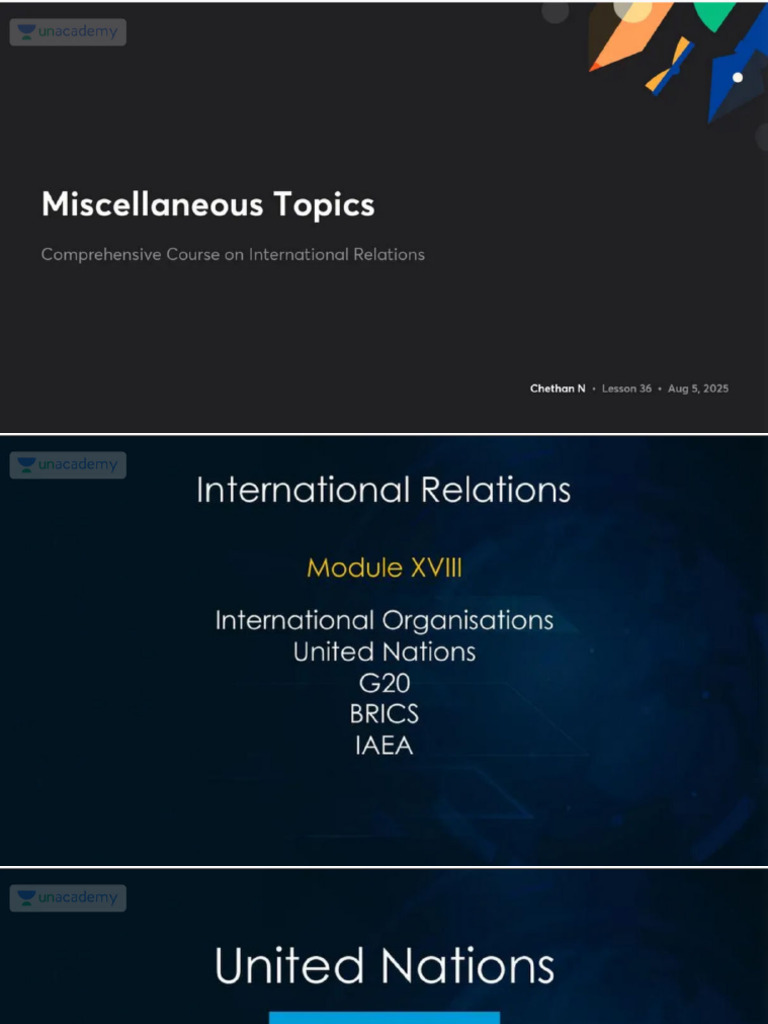Click the 'G20' line
Viewport: 768px width, 1024px height.
[x=384, y=683]
